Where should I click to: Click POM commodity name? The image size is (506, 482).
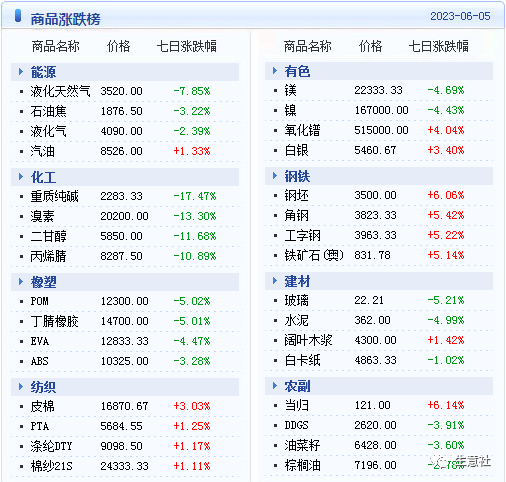[x=39, y=301]
